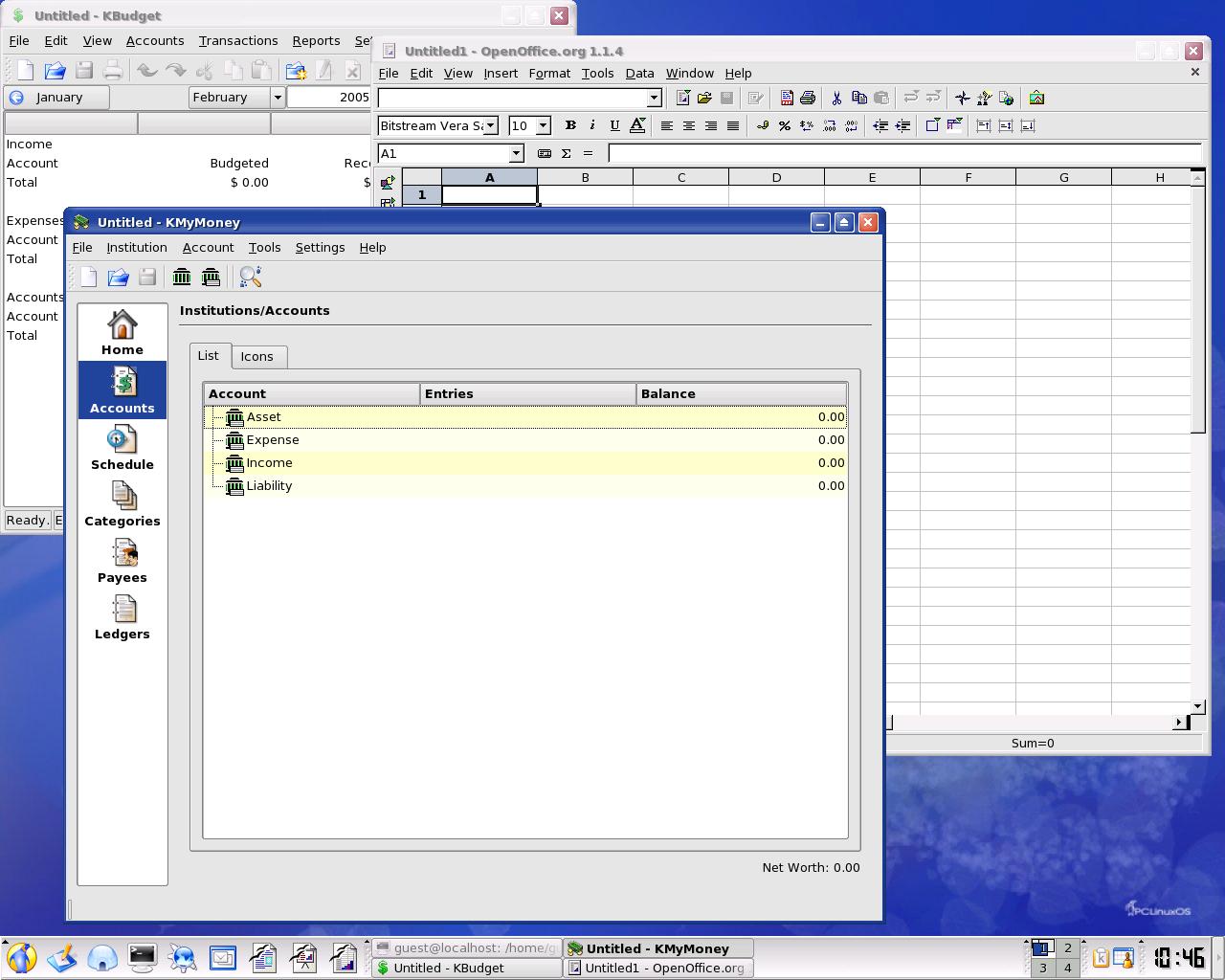The image size is (1225, 980).
Task: Click the first bank institution icon in KMyMoney toolbar
Action: pos(182,278)
